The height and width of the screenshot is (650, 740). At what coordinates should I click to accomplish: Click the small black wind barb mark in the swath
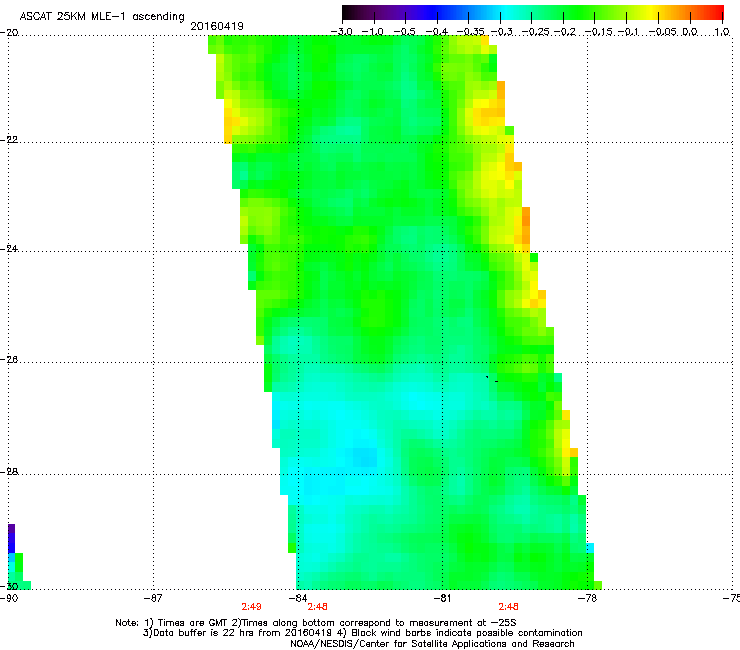[x=492, y=379]
